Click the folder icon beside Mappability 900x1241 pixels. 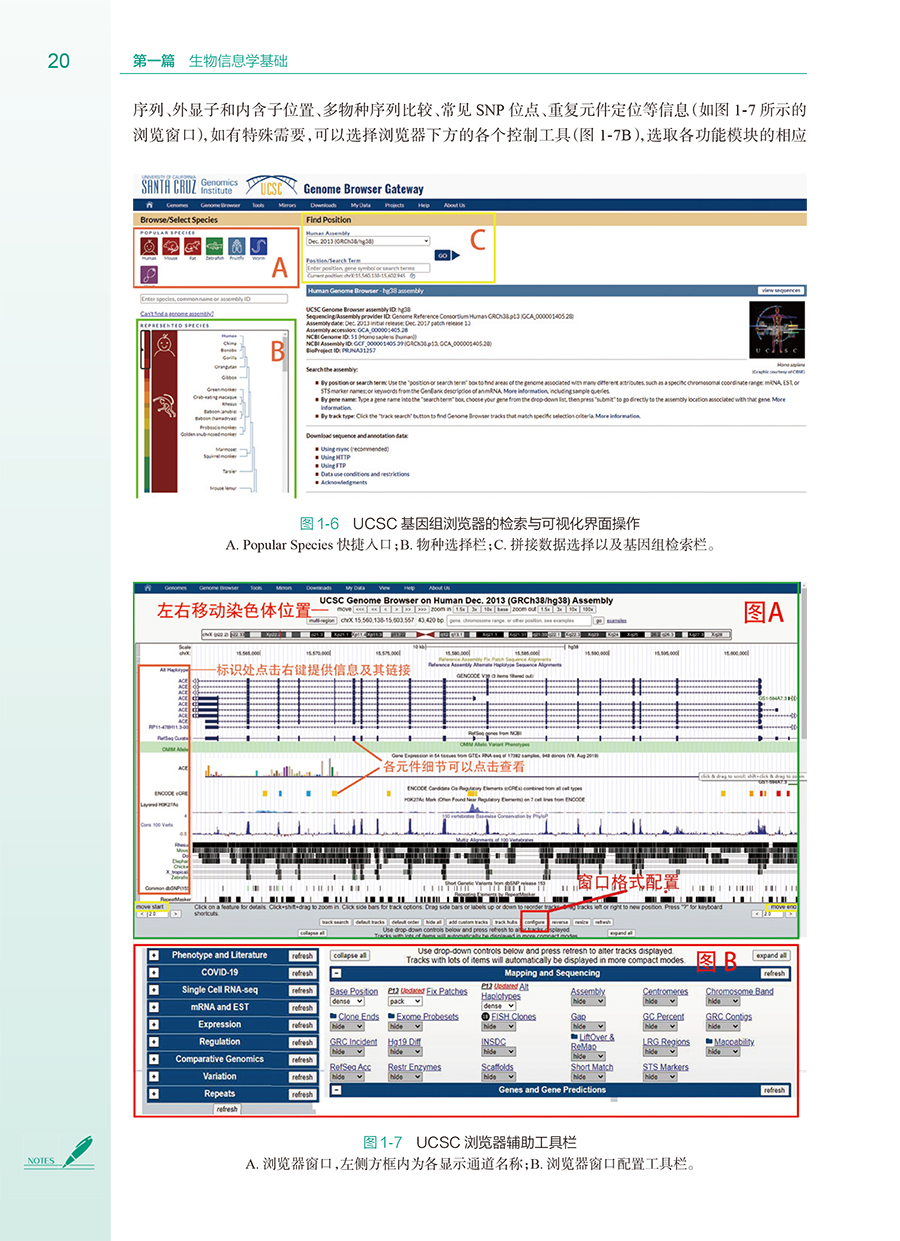(x=709, y=1042)
